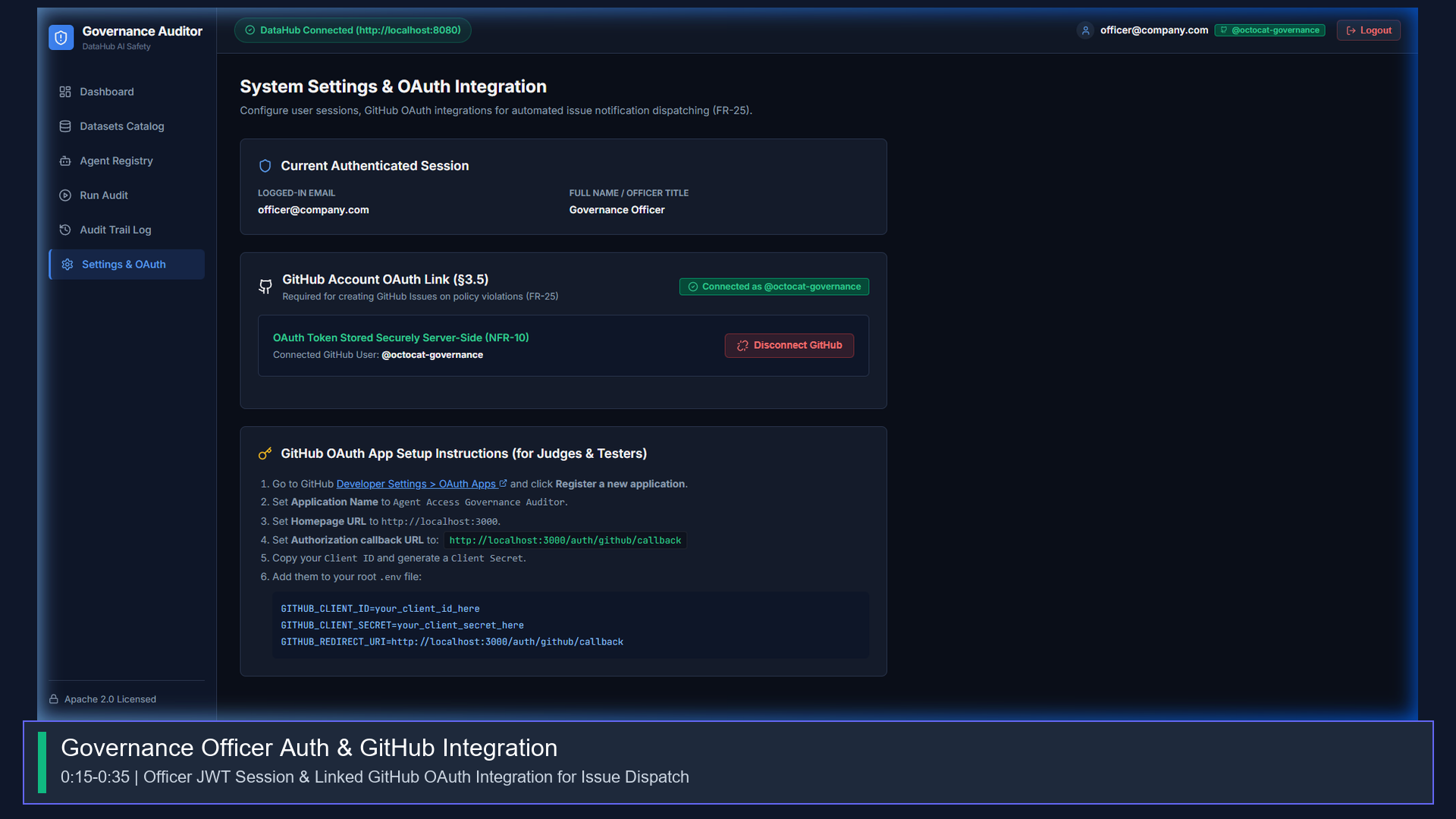Click the Run Audit play icon
1456x819 pixels.
[65, 195]
